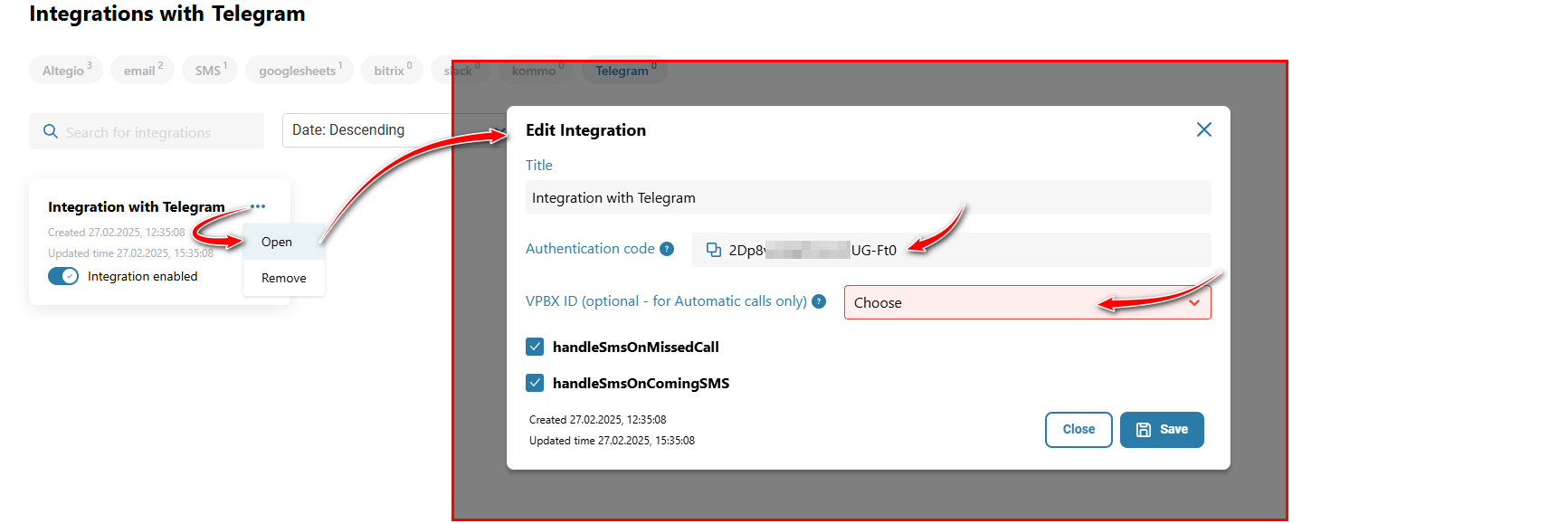Click the handleSmsOnComingSMS label text
Image resolution: width=1568 pixels, height=524 pixels.
641,383
